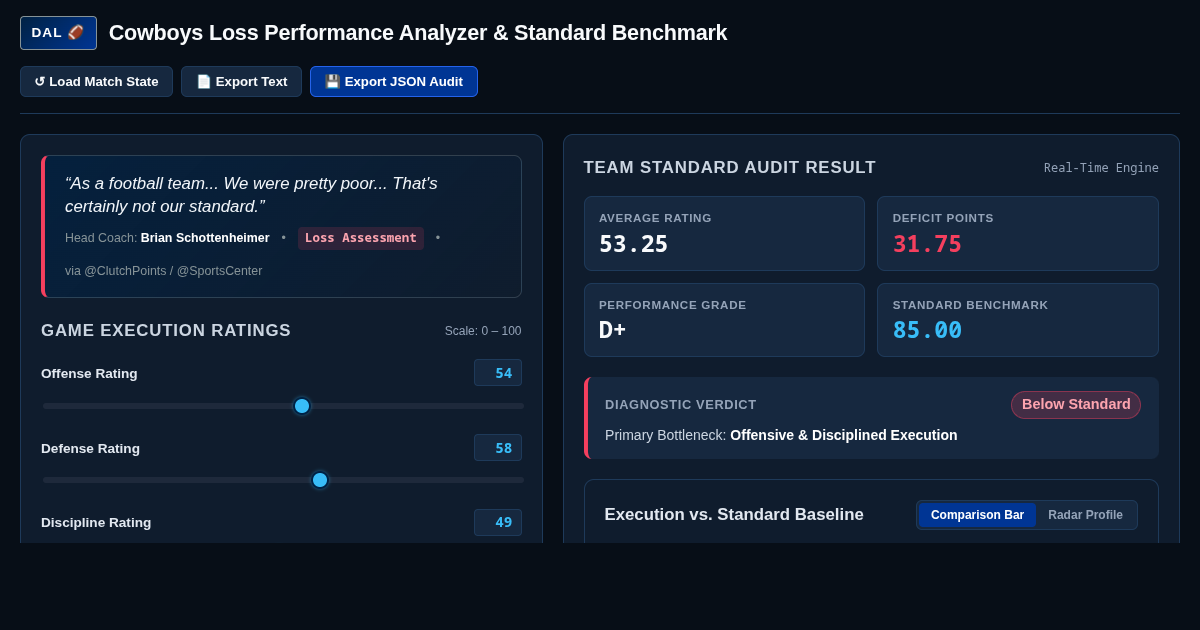
Task: Click the Real-Time Engine label
Action: tap(1101, 168)
